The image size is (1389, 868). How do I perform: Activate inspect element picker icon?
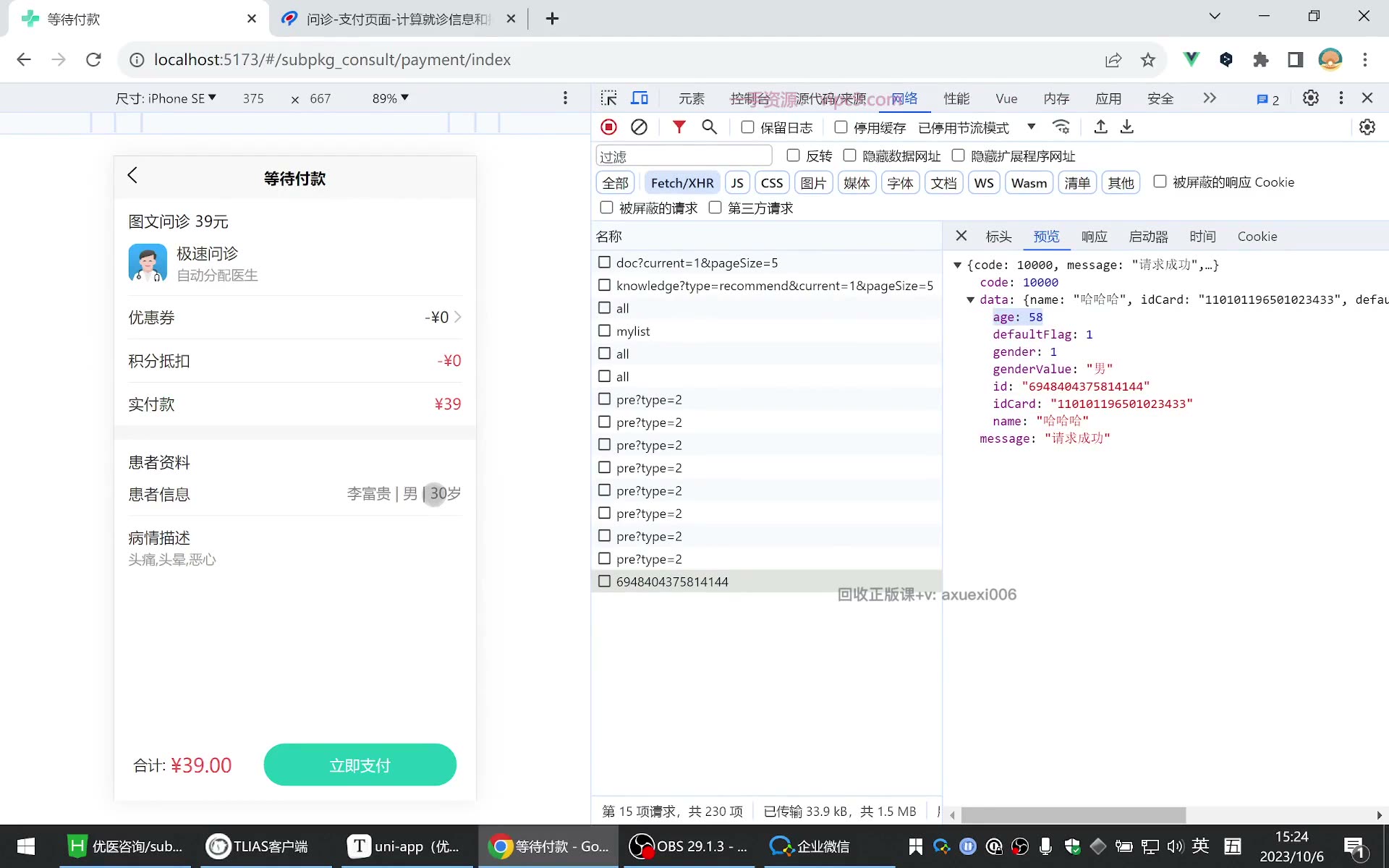tap(609, 98)
